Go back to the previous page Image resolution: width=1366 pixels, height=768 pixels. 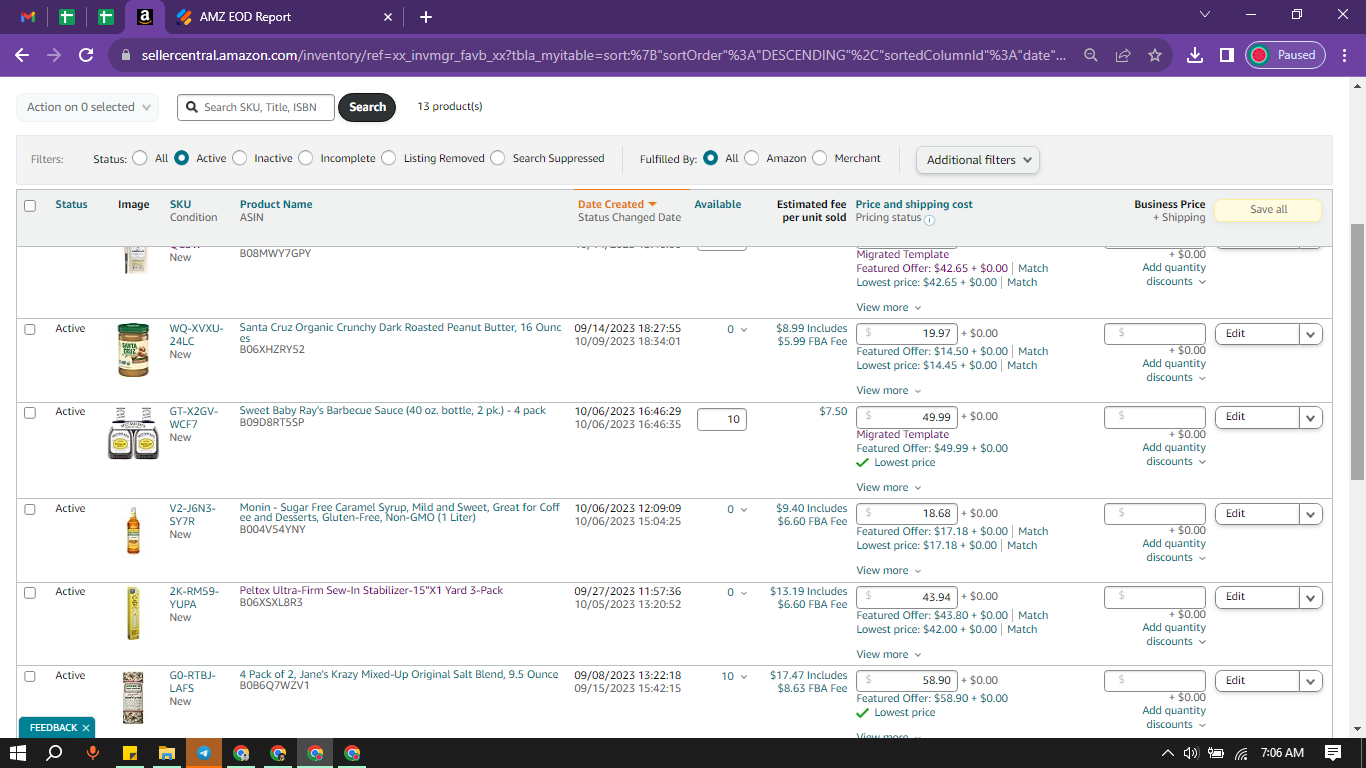(22, 55)
